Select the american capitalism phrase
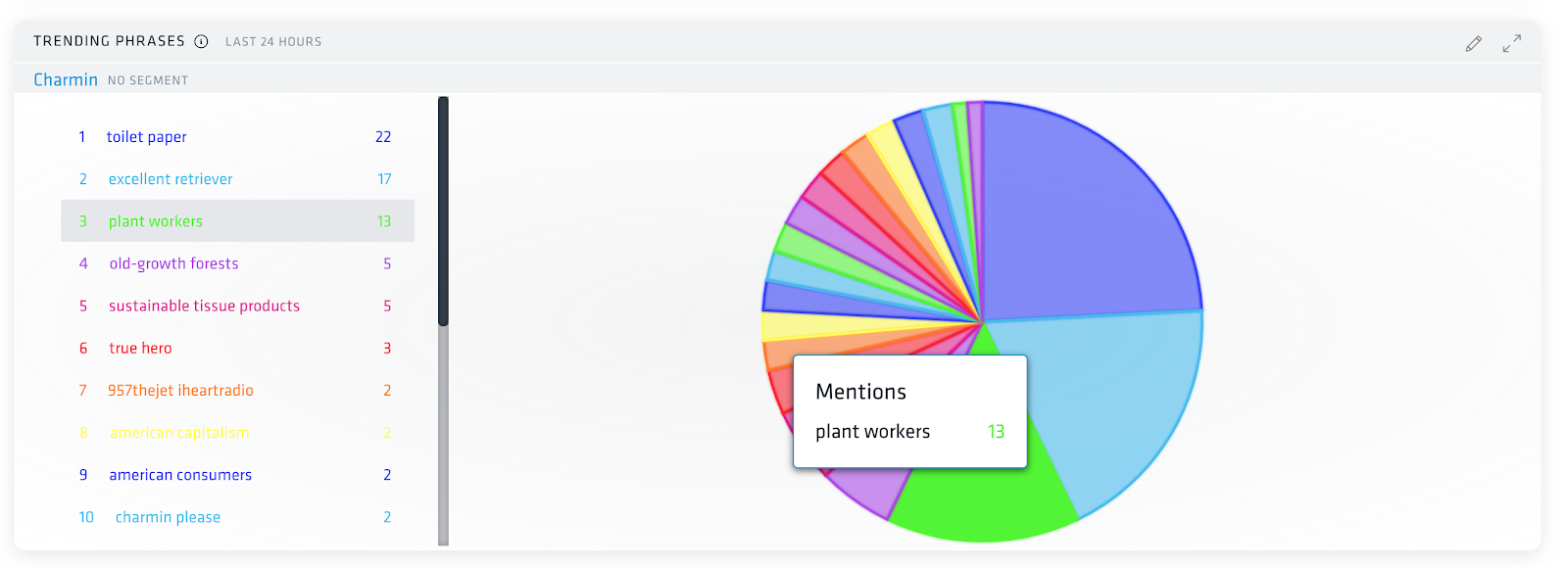The height and width of the screenshot is (567, 1568). [x=179, y=432]
